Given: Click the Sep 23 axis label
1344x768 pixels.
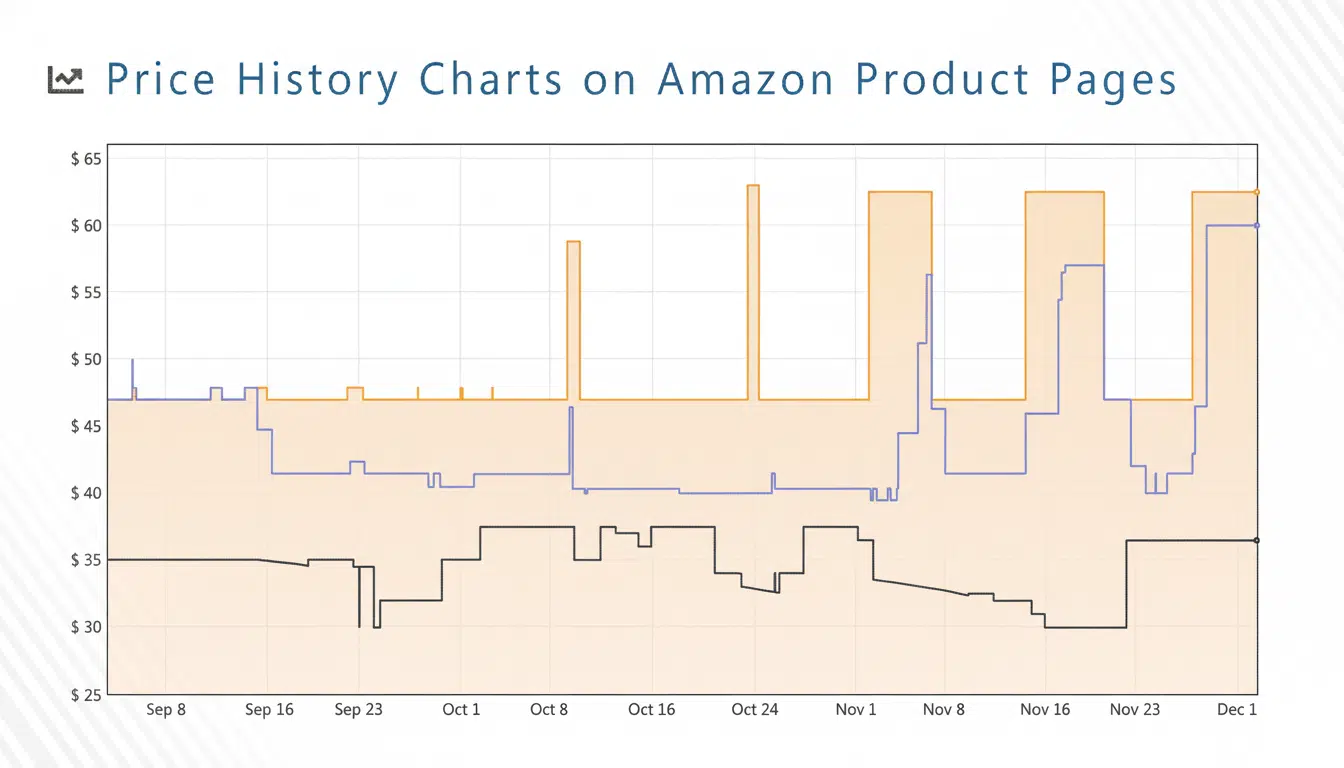Looking at the screenshot, I should (358, 710).
